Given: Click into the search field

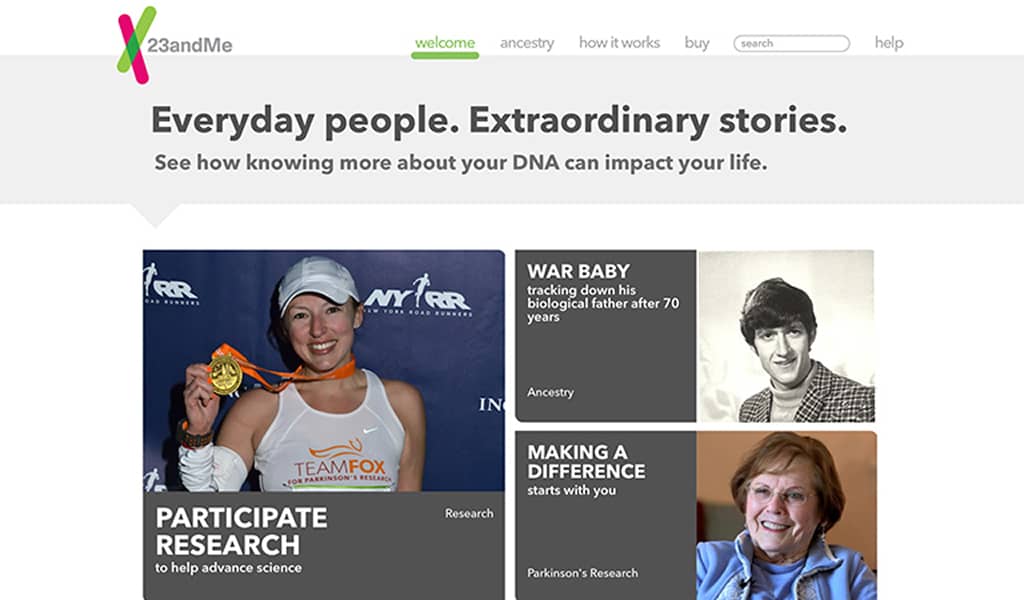Looking at the screenshot, I should pos(791,44).
